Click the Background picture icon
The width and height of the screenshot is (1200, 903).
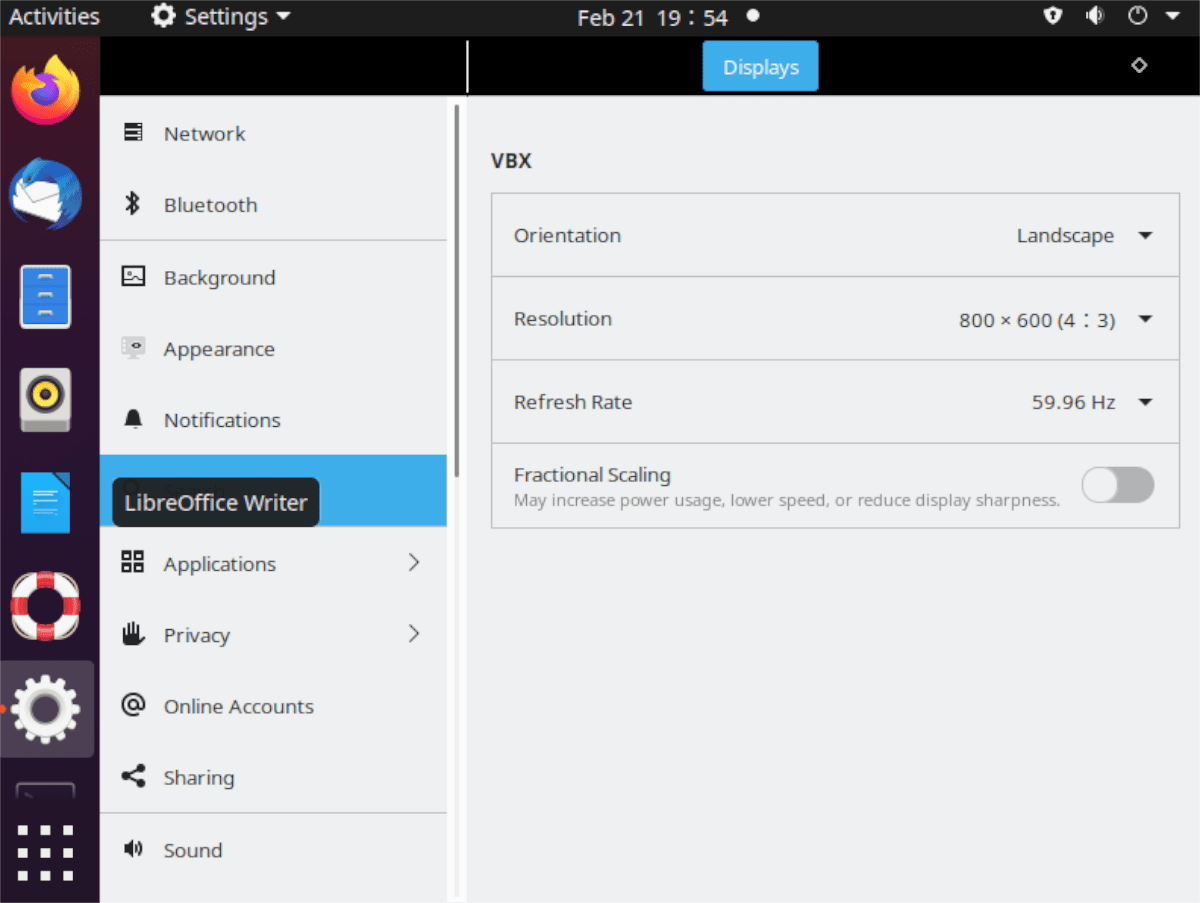point(132,277)
